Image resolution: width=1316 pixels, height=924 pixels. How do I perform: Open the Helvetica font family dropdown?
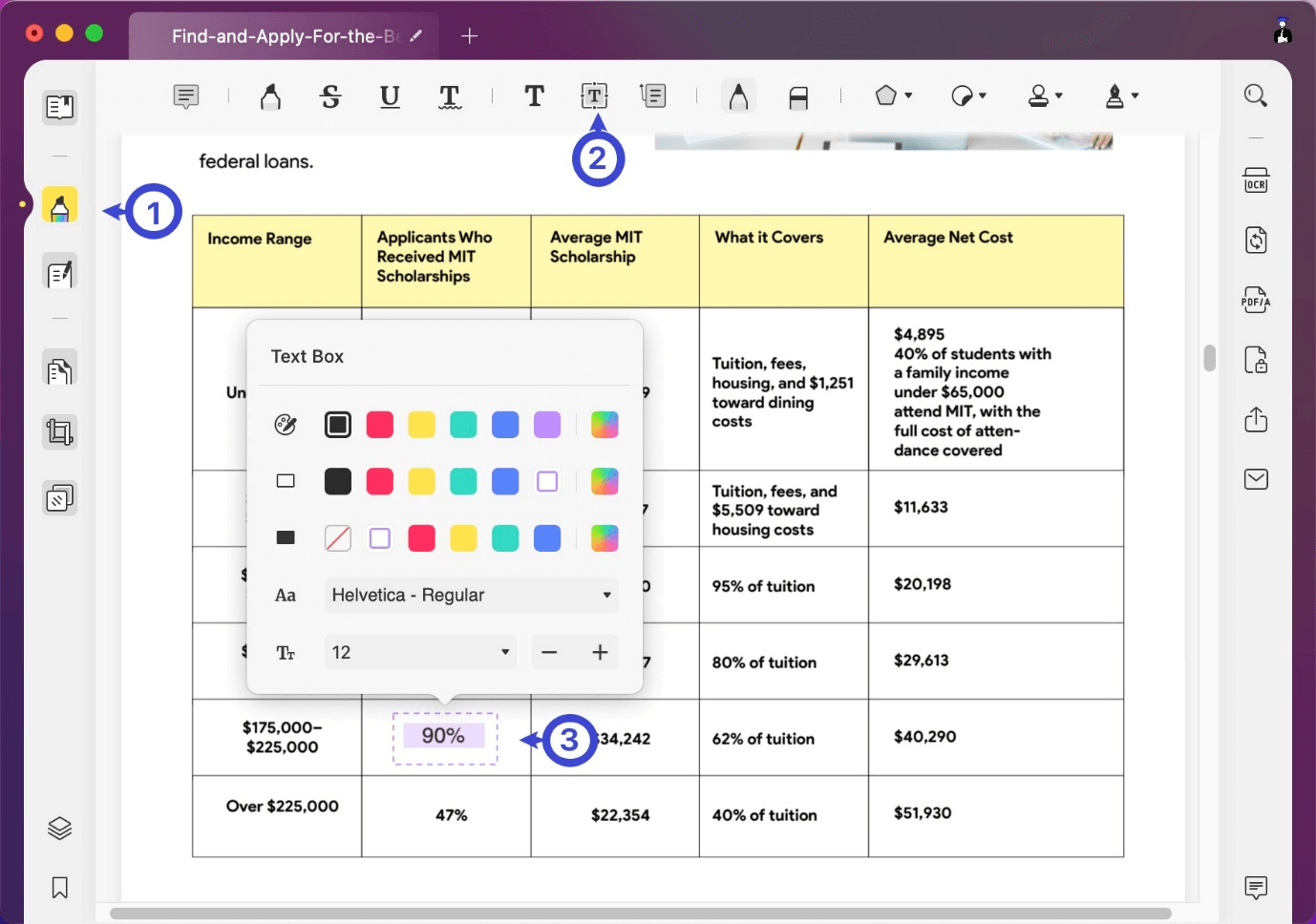click(470, 595)
